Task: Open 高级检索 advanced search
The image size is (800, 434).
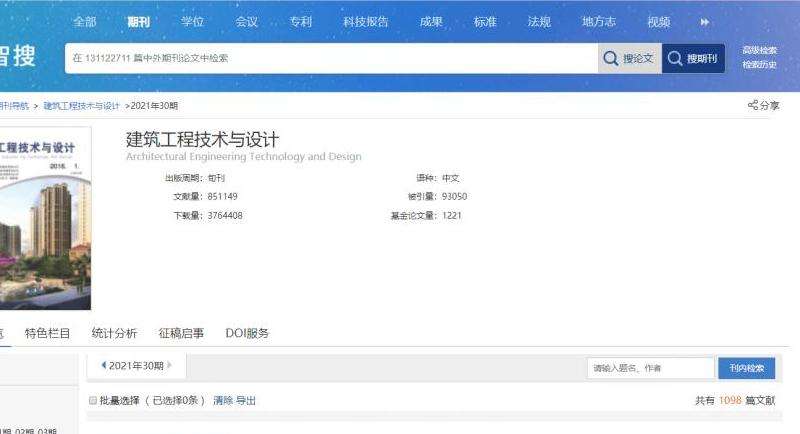Action: click(759, 50)
